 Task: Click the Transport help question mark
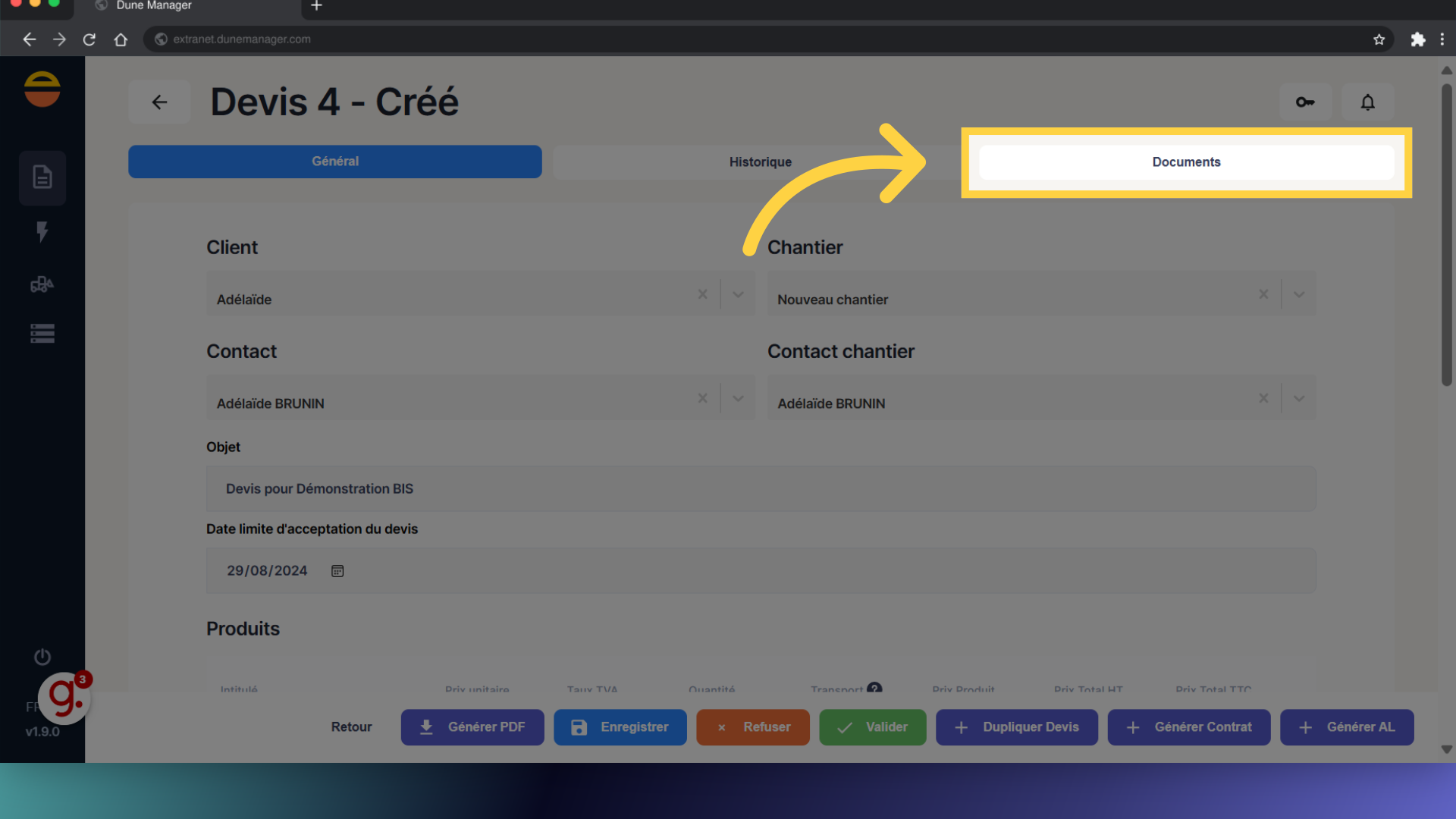pos(874,688)
